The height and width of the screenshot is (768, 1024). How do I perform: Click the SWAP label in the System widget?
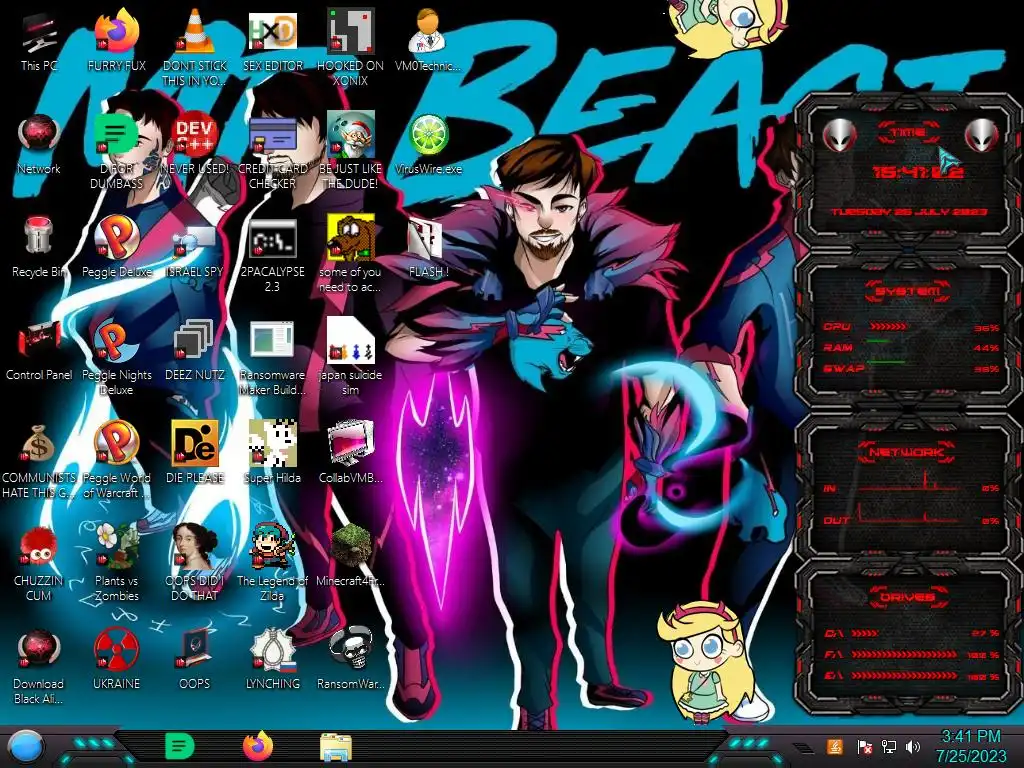point(844,368)
